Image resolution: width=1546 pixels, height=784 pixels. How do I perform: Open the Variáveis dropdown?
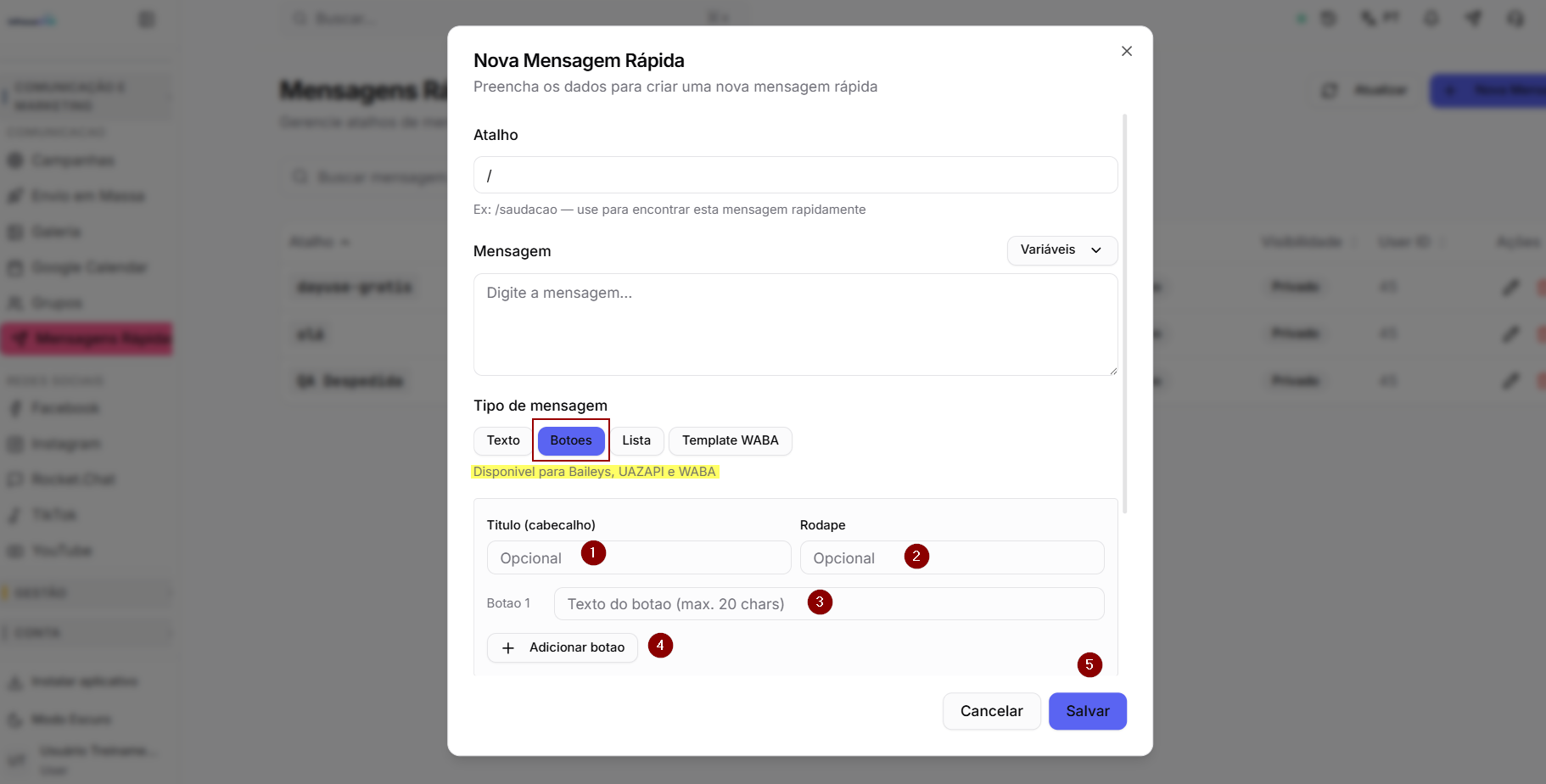[x=1061, y=250]
